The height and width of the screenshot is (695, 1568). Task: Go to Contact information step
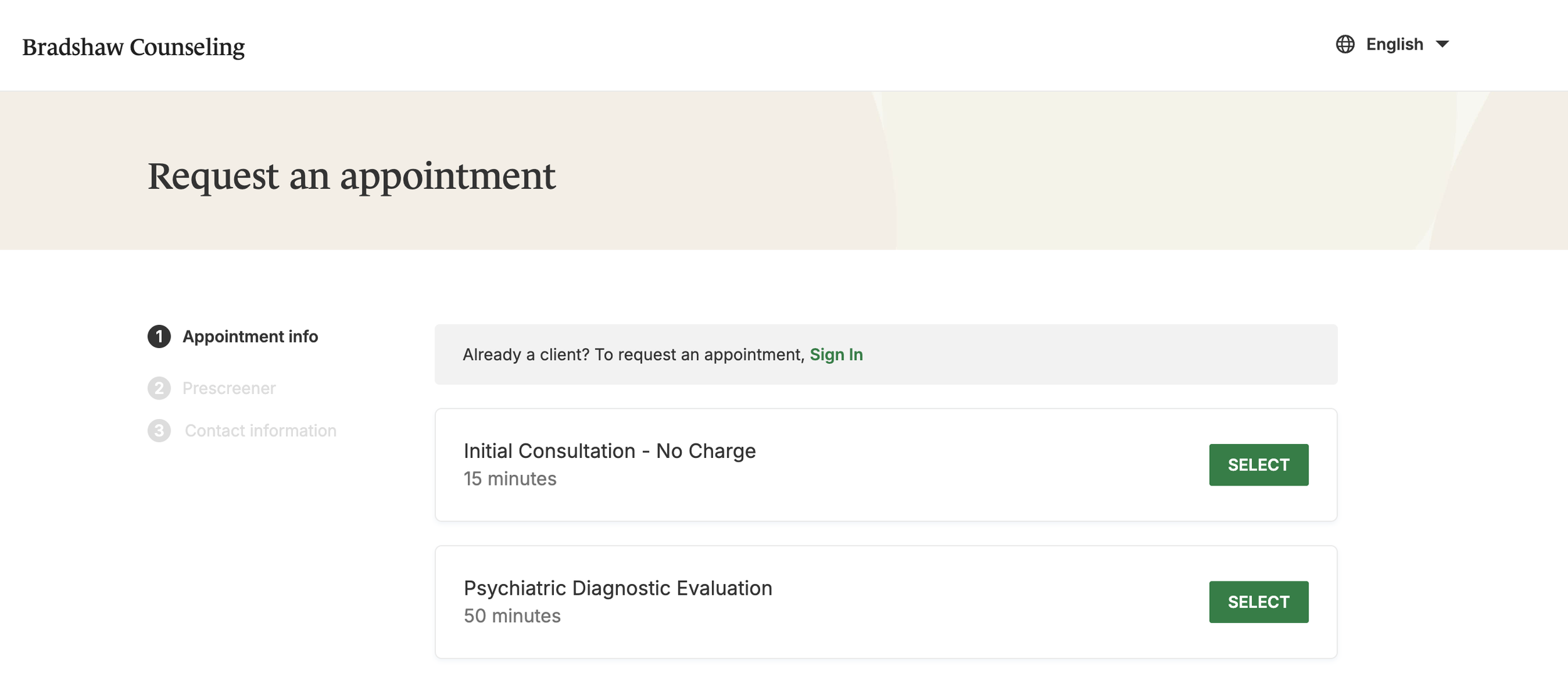[x=260, y=431]
